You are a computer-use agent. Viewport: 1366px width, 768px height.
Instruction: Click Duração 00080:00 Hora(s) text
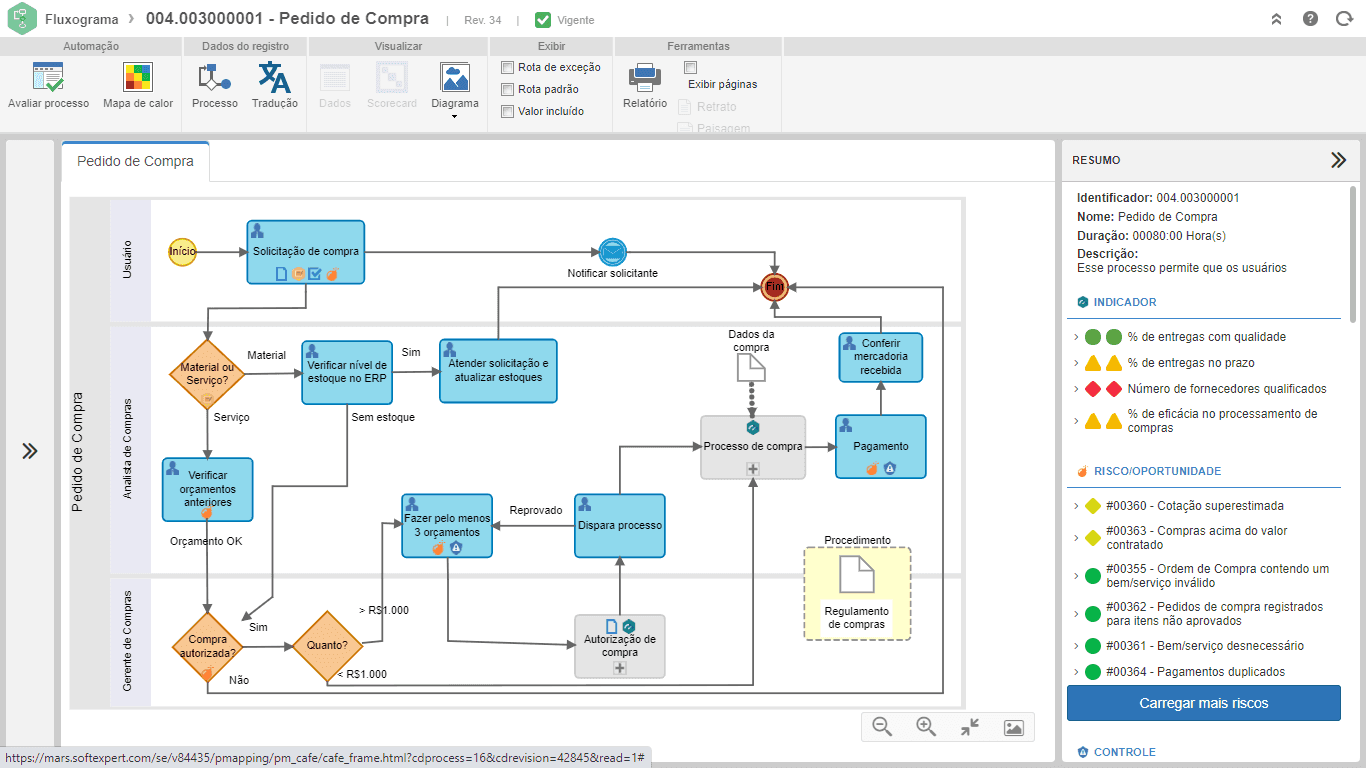pos(1151,235)
